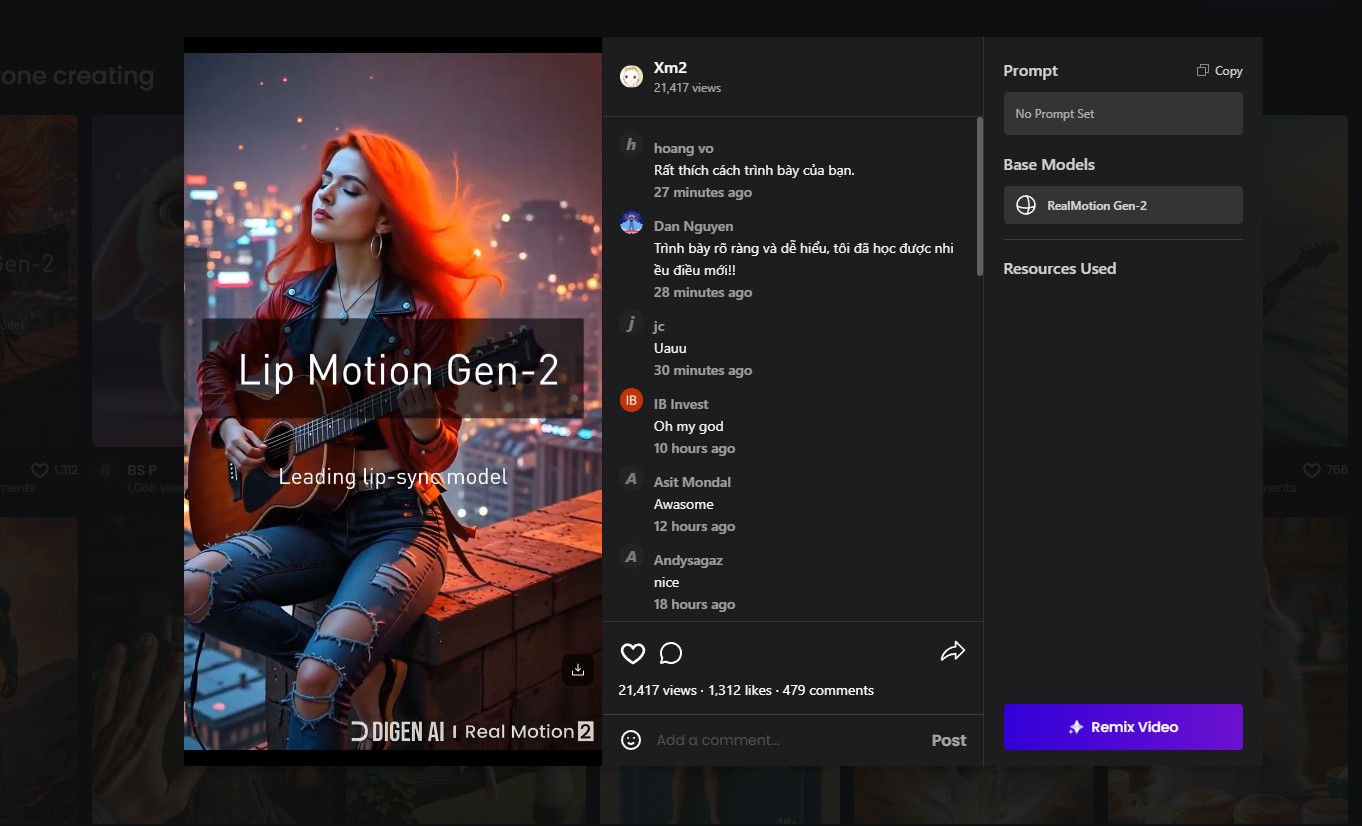Open emoji picker in comment box

[631, 740]
